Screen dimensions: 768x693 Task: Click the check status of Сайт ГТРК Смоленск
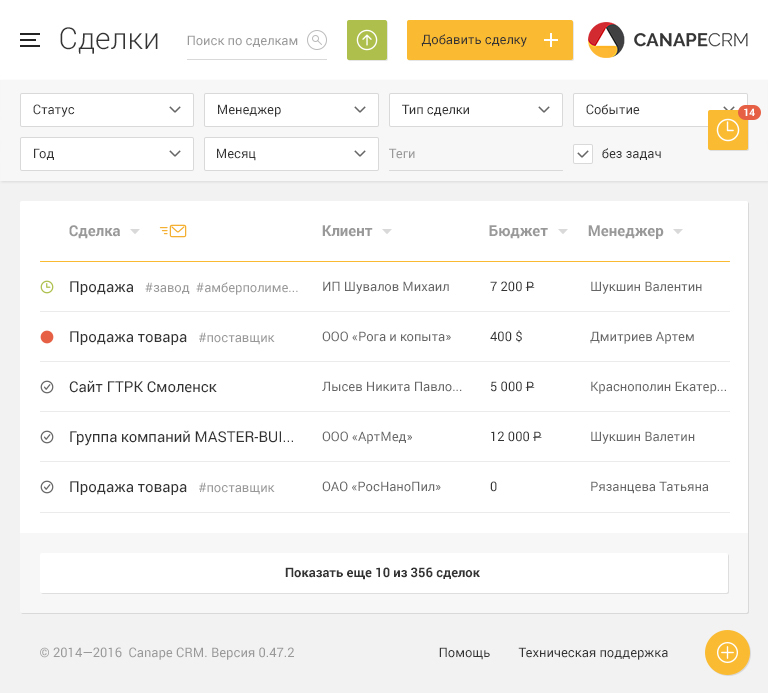coord(47,387)
